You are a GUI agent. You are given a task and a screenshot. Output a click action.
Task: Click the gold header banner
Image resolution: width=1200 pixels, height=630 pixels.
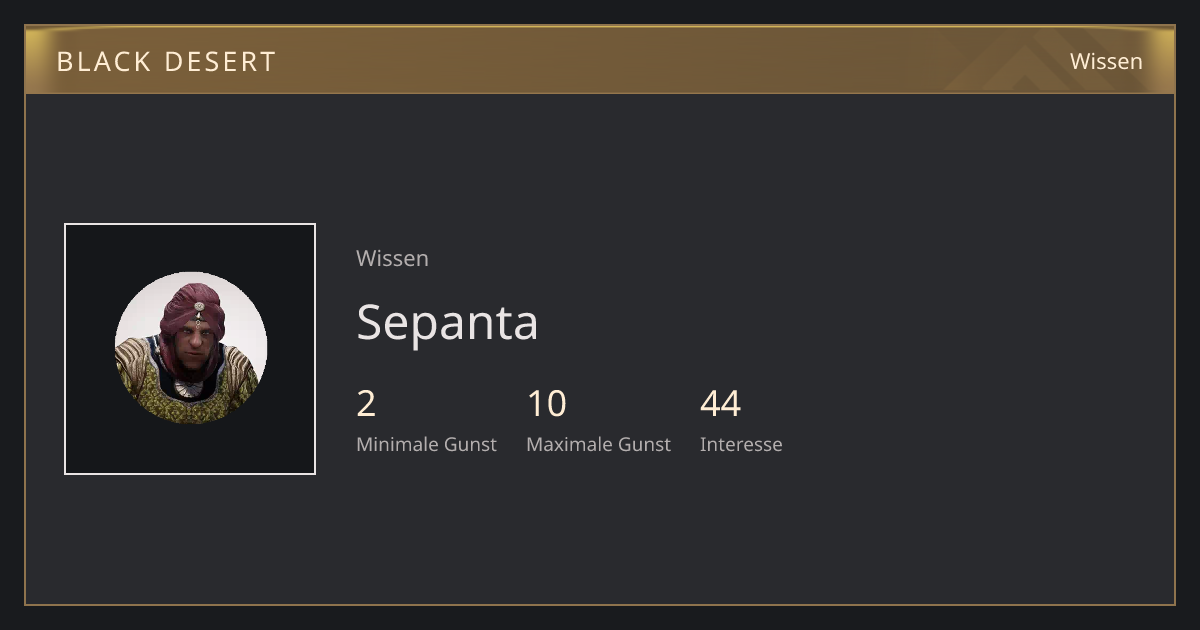pos(600,60)
